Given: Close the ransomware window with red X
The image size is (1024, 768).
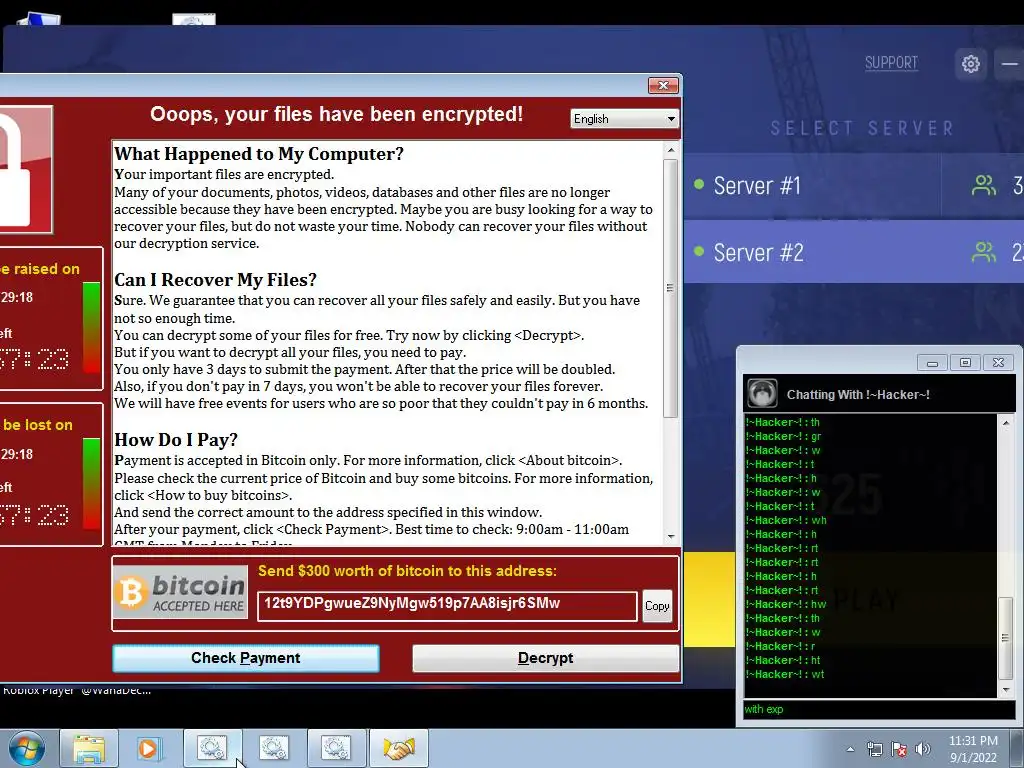Looking at the screenshot, I should pos(664,86).
